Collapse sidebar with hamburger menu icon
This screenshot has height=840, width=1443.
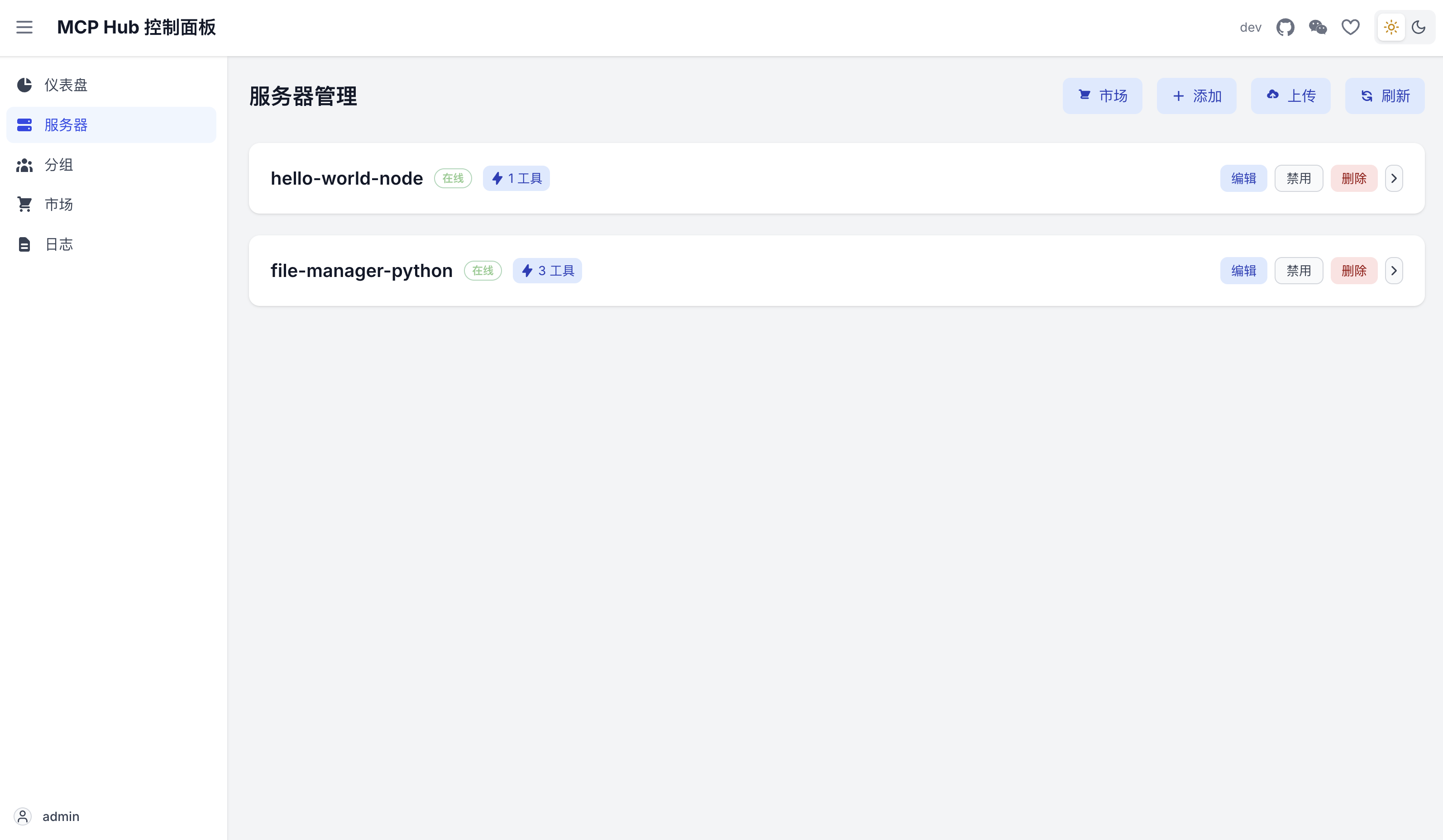[x=24, y=28]
